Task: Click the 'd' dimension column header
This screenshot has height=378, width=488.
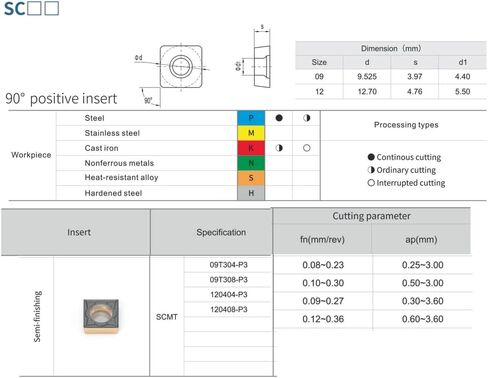Action: pos(367,62)
